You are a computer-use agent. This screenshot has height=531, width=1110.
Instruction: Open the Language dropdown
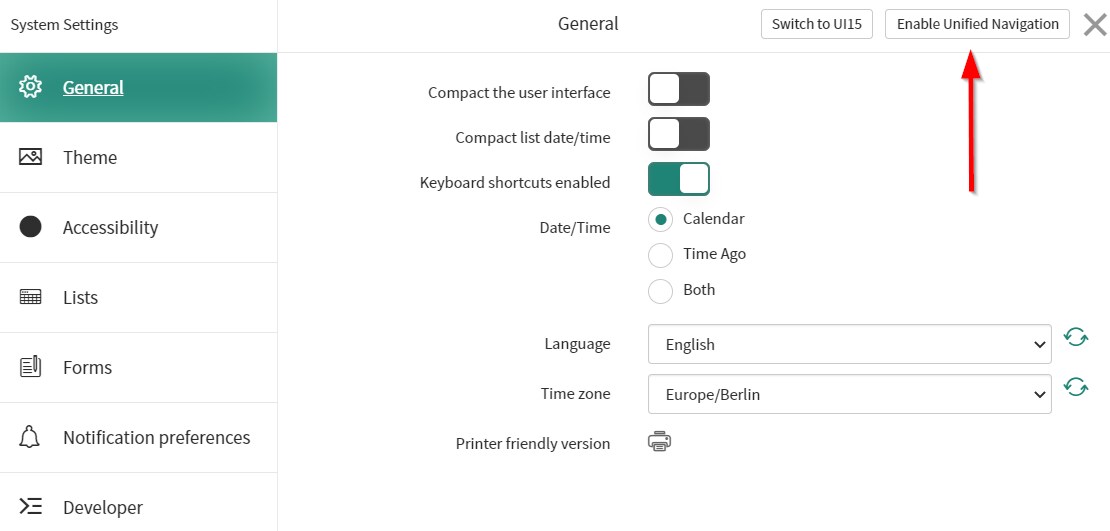[849, 344]
